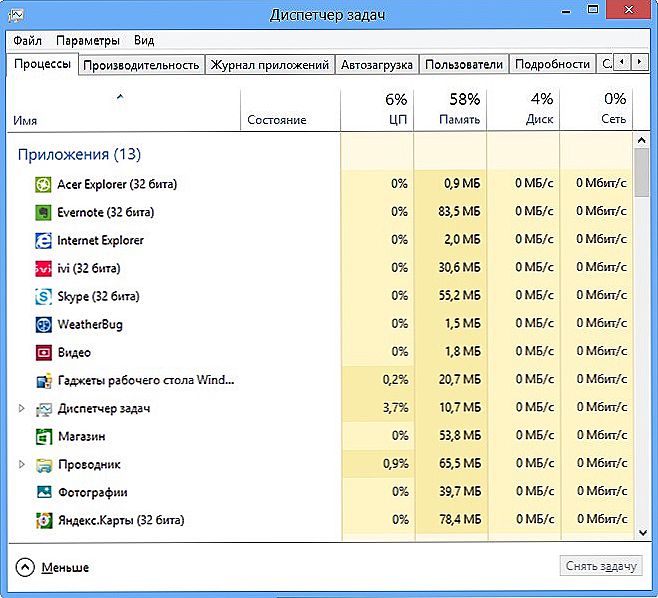Click the scrollbar up arrow
Viewport: 658px width, 598px height.
point(641,140)
